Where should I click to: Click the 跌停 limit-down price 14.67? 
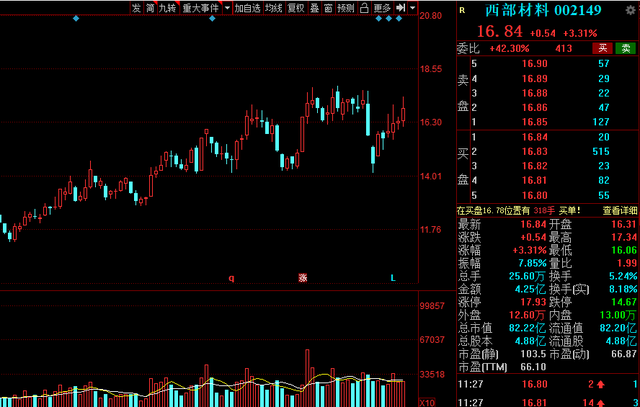pos(624,302)
